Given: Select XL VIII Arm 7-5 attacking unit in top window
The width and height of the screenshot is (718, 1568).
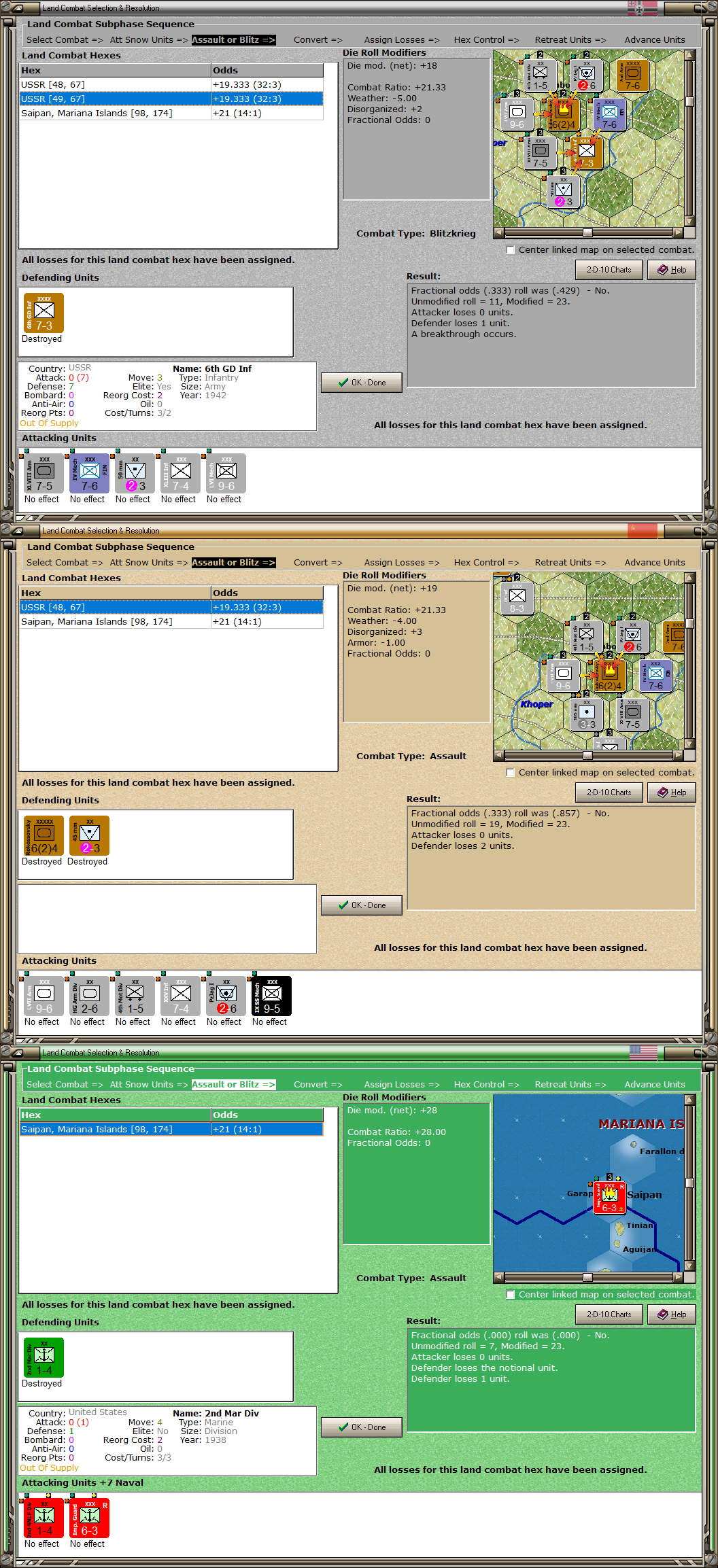Looking at the screenshot, I should point(44,473).
